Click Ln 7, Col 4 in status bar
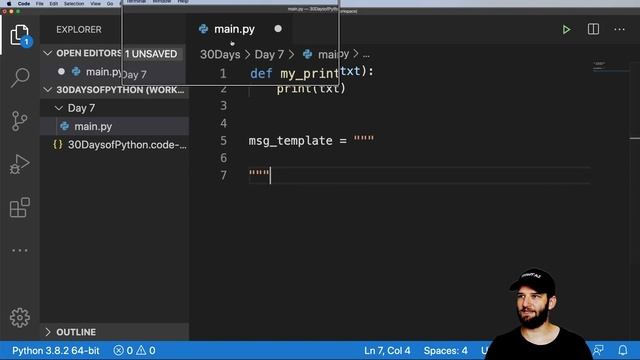This screenshot has height=360, width=640. [387, 350]
